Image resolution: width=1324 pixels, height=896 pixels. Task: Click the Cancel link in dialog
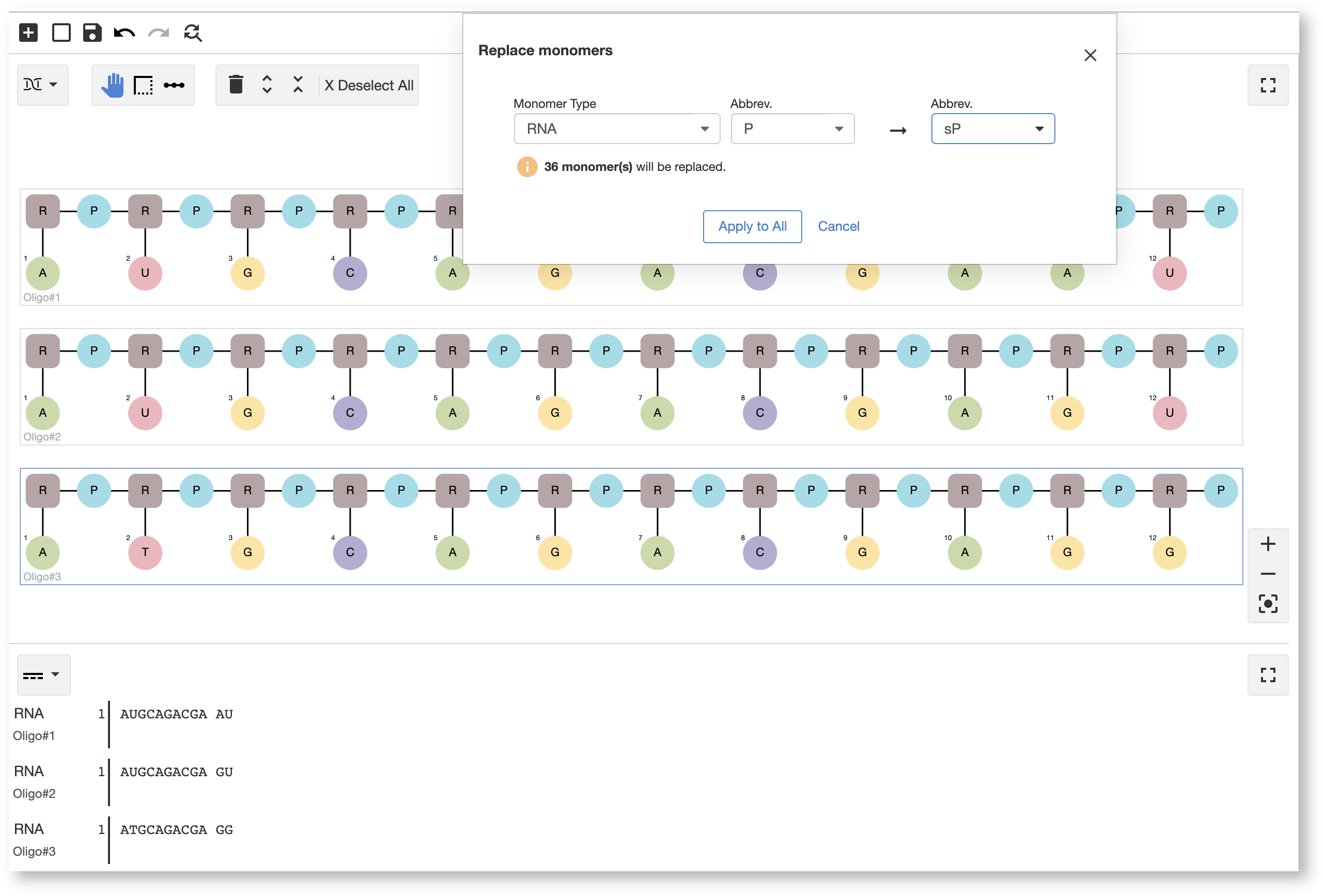coord(838,227)
